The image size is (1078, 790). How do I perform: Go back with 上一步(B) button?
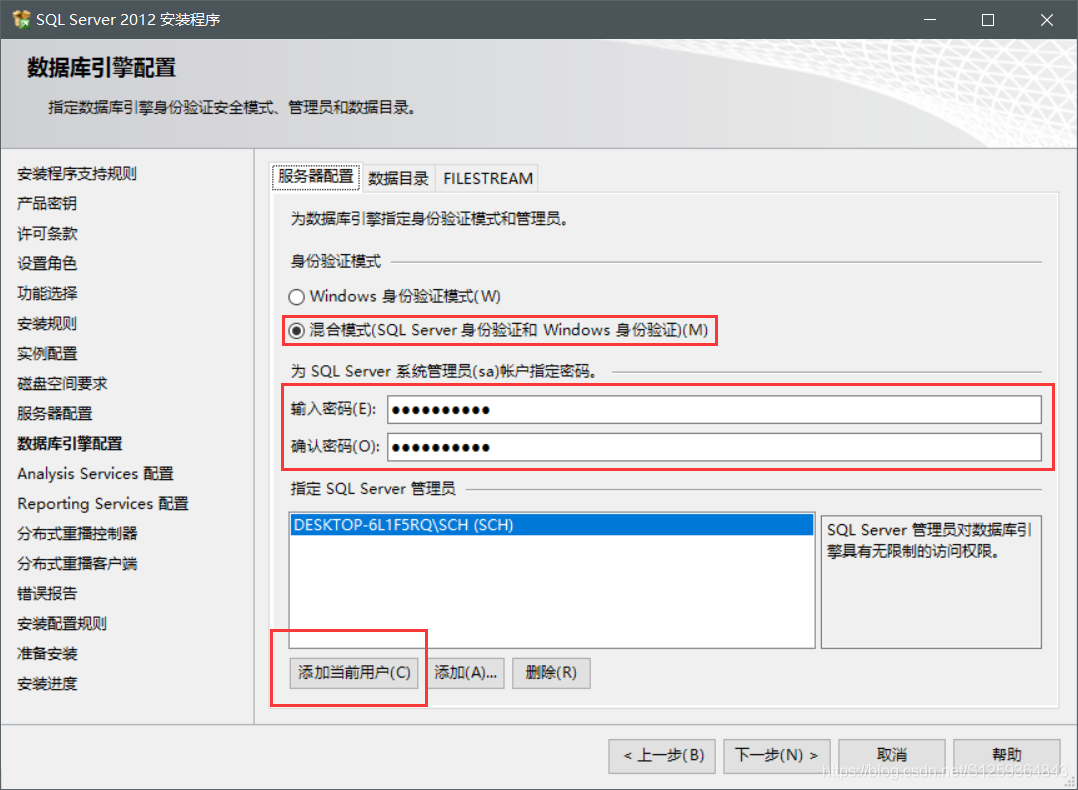[662, 756]
